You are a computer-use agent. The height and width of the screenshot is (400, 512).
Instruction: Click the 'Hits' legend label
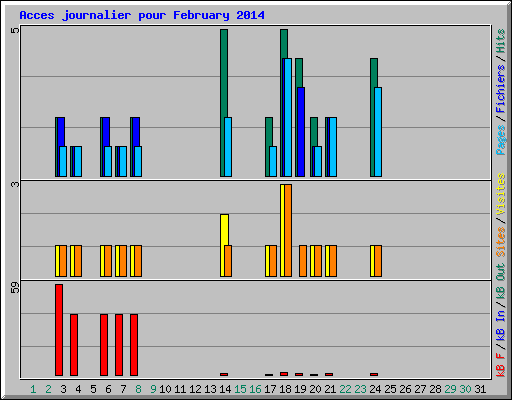point(500,41)
